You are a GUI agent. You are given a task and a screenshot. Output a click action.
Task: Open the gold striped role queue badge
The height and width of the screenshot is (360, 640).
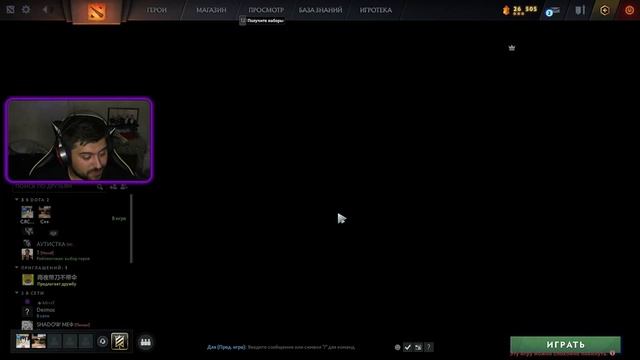pos(120,341)
